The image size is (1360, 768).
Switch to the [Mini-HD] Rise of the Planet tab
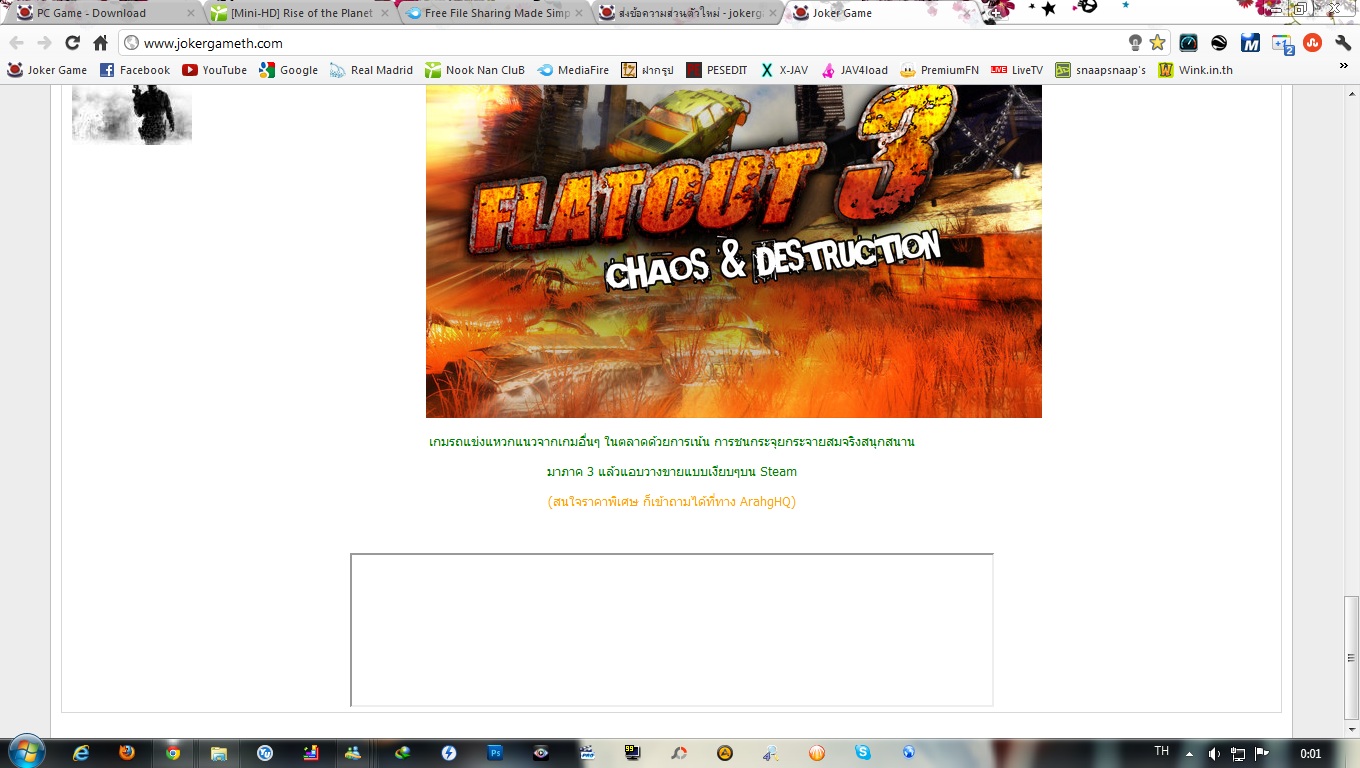300,13
